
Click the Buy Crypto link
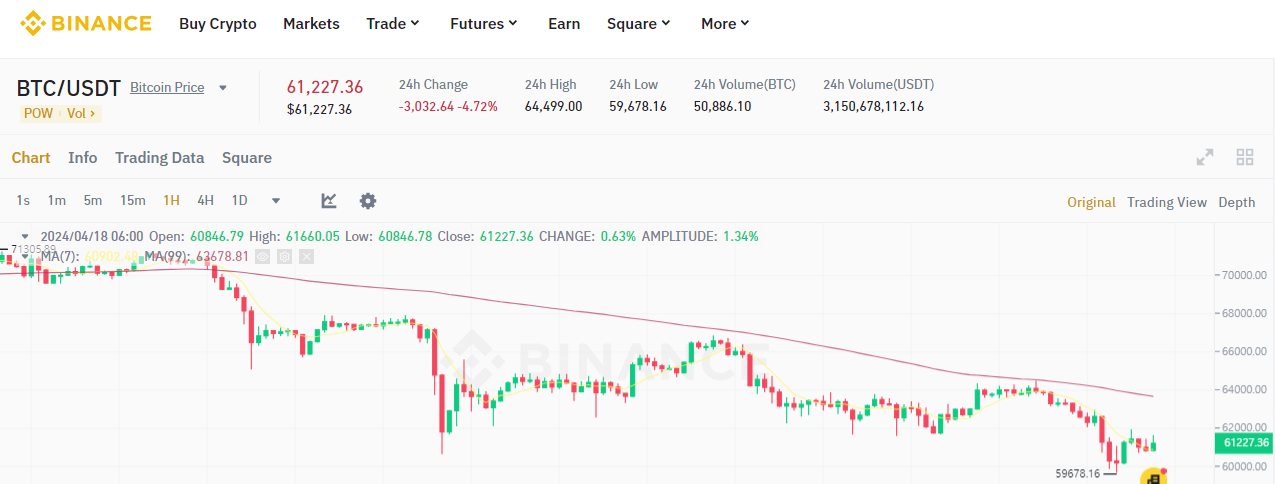(x=218, y=23)
